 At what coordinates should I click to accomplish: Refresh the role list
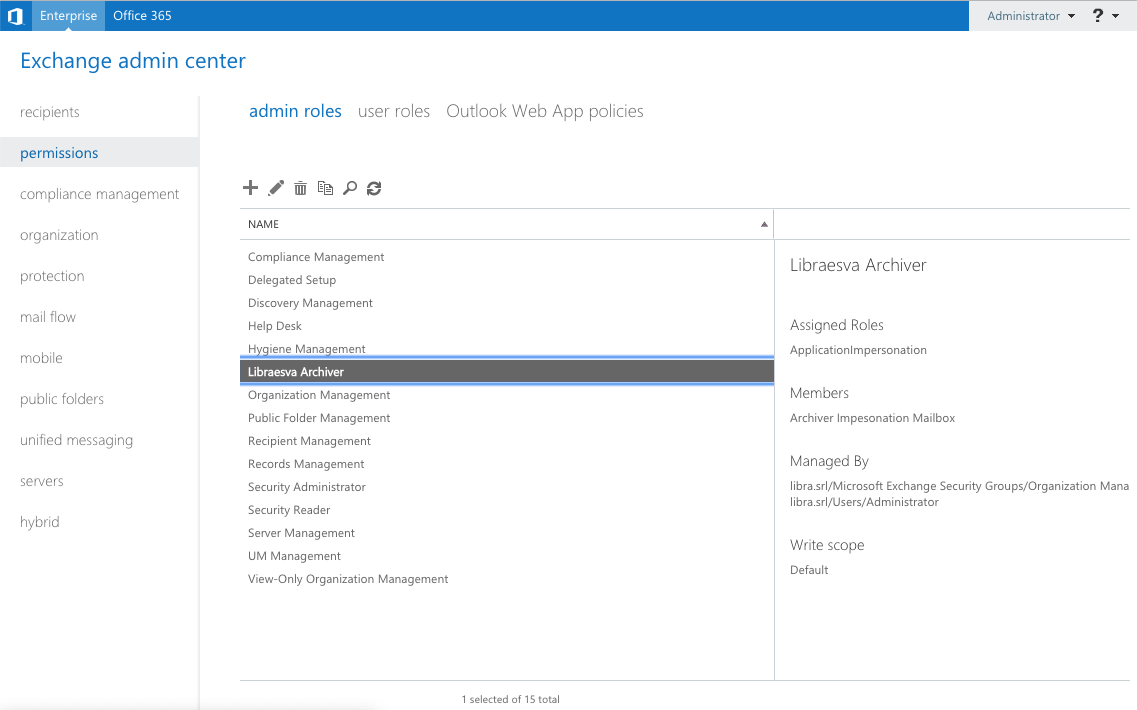pos(374,189)
